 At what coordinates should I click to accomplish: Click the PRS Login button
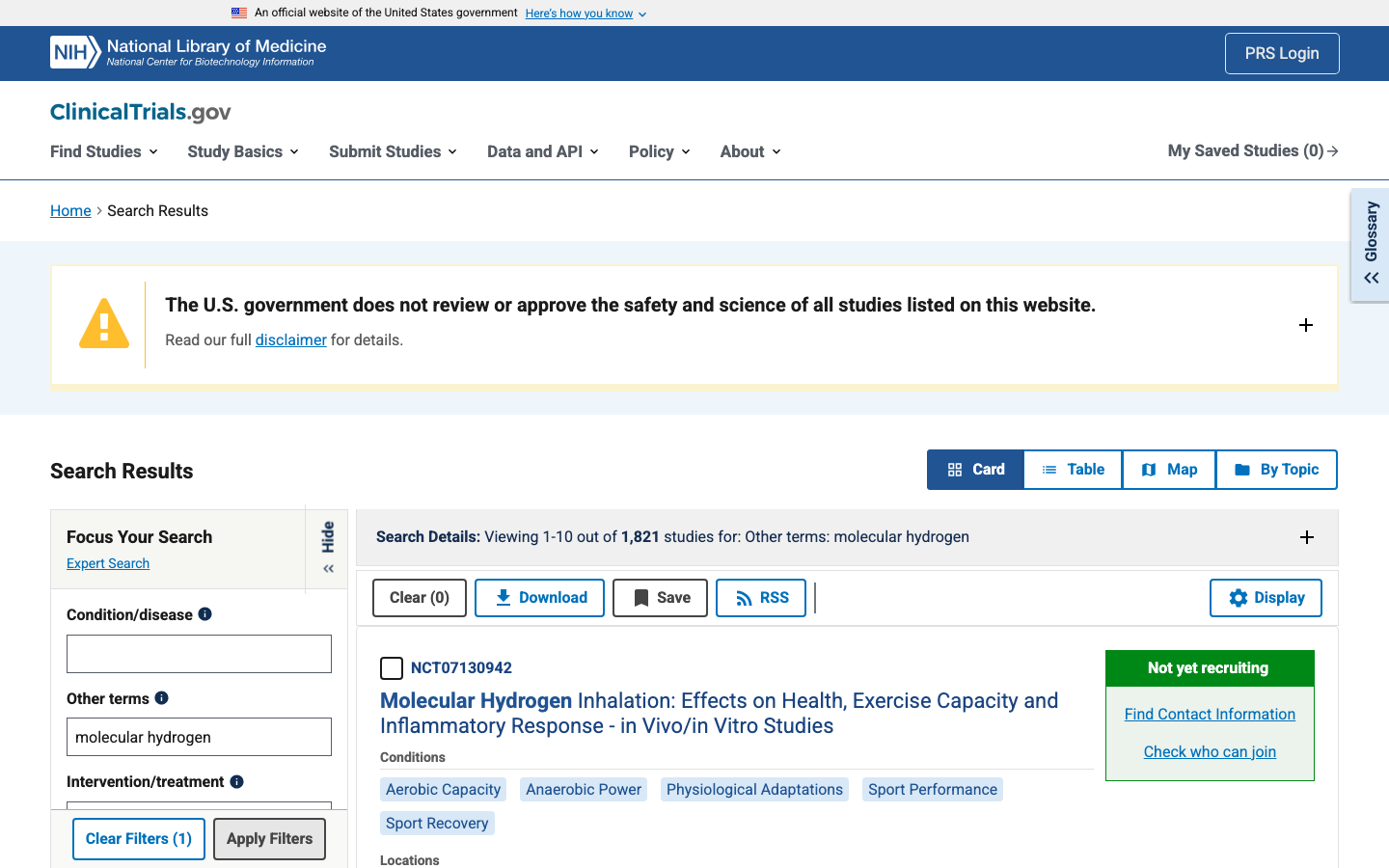pyautogui.click(x=1282, y=53)
